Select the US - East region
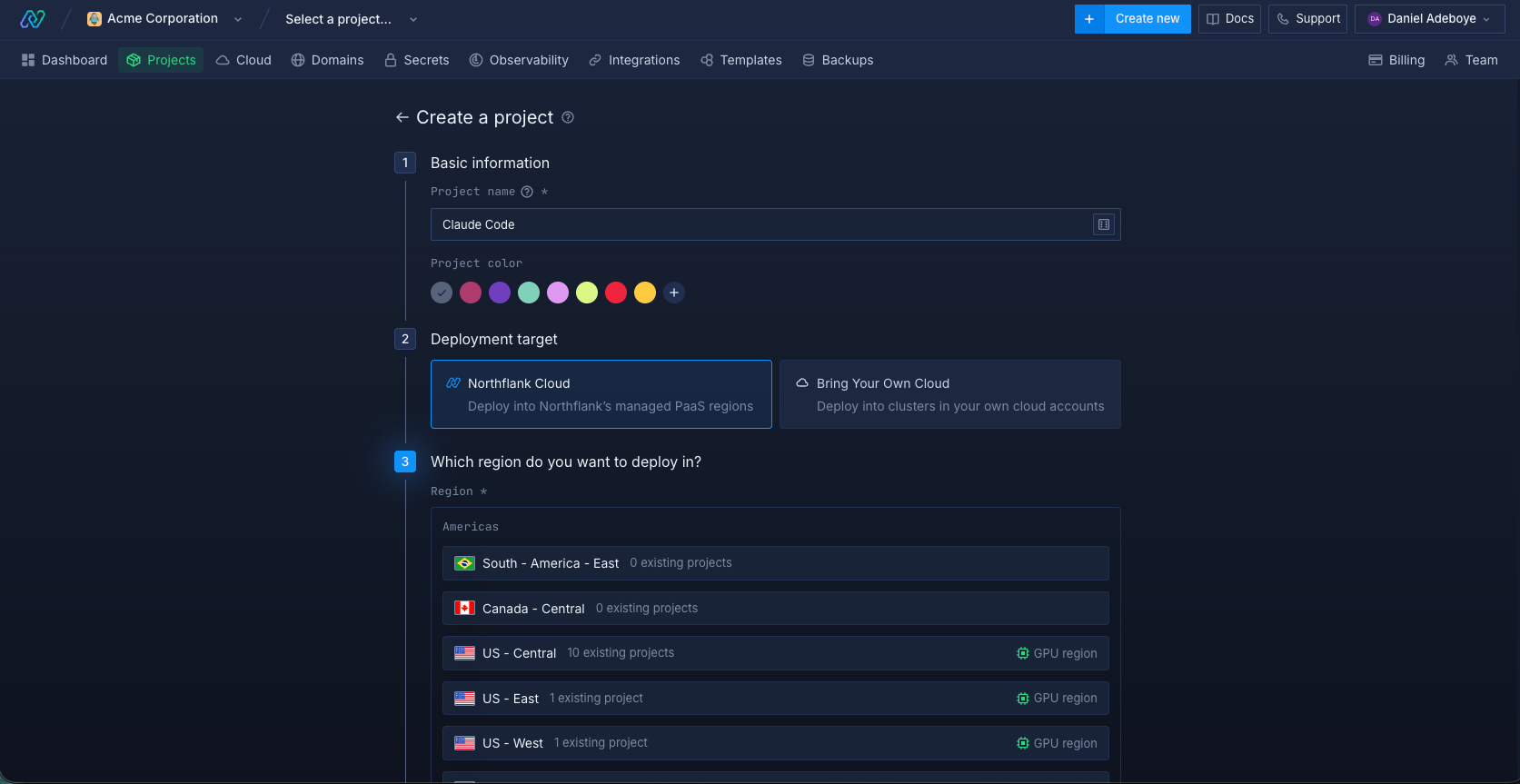Screen dimensions: 1520x784 [x=776, y=699]
